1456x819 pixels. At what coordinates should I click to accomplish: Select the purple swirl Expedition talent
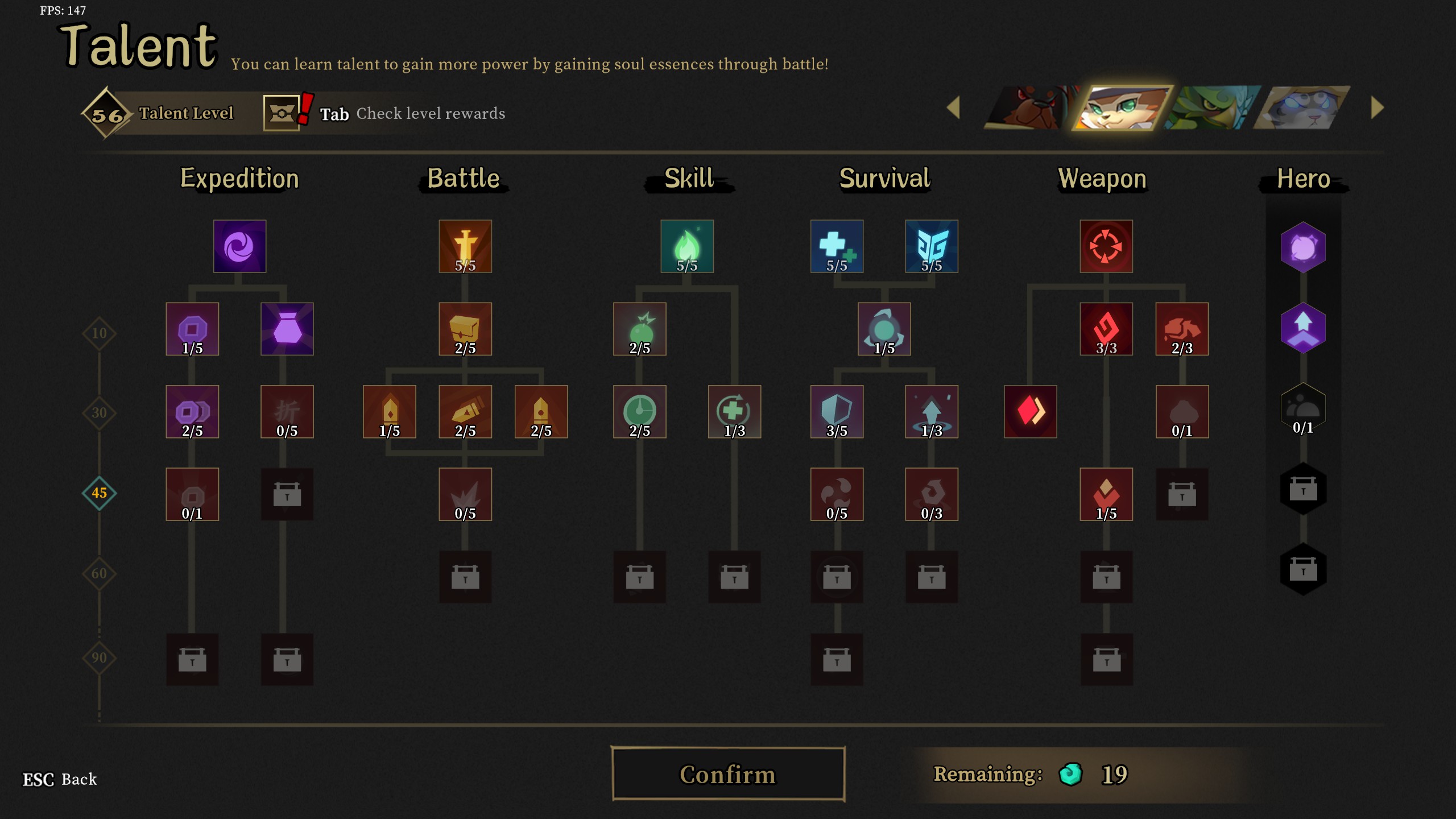click(x=239, y=246)
